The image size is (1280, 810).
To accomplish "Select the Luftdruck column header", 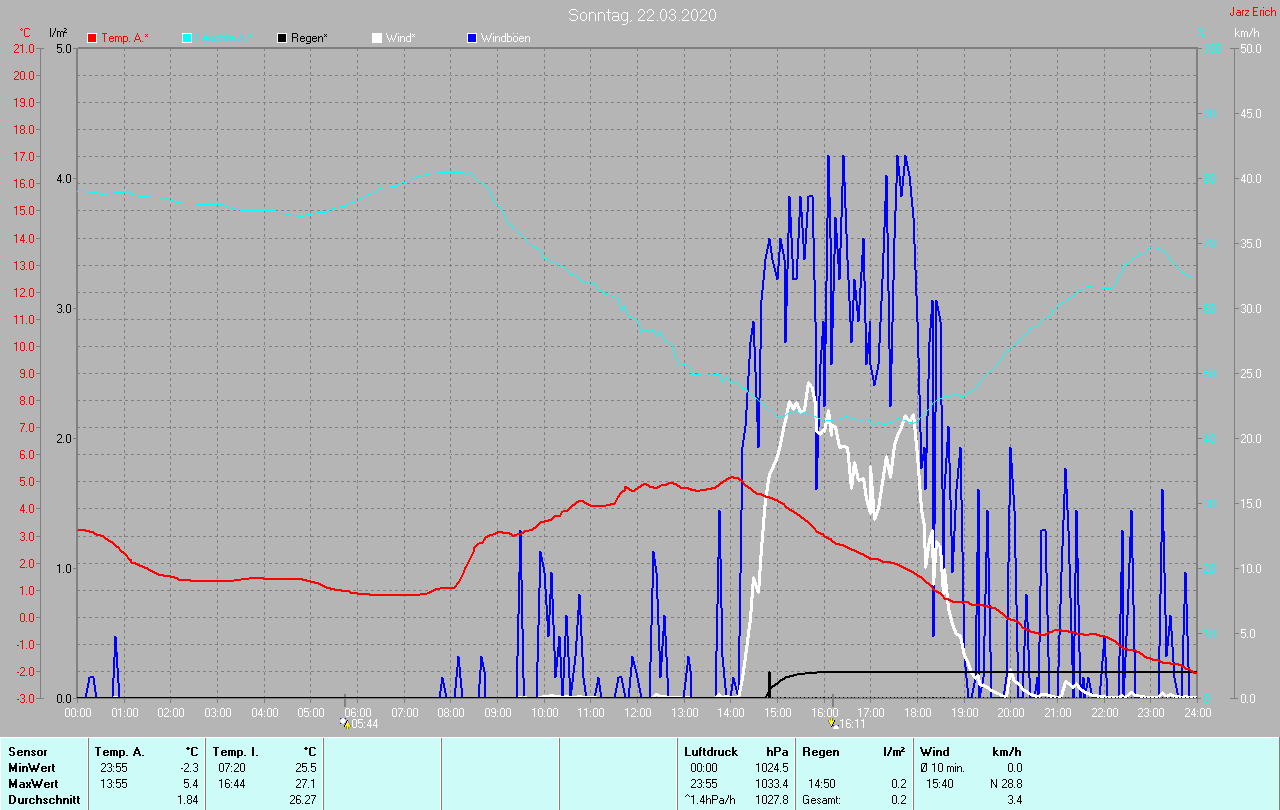I will (x=710, y=751).
